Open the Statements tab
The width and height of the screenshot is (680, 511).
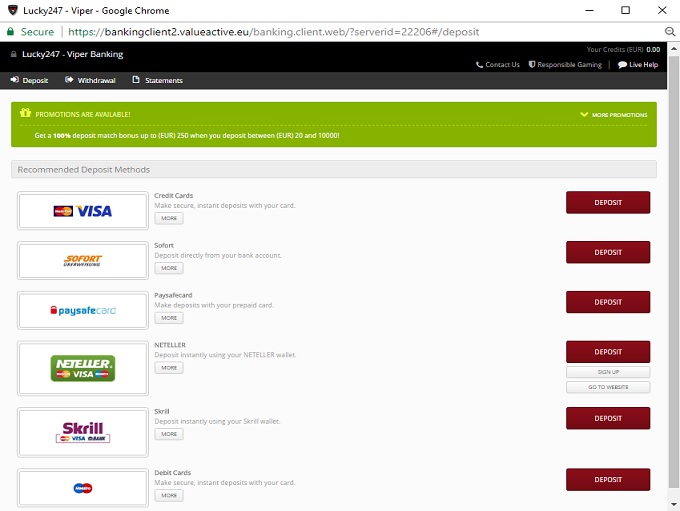tap(158, 81)
